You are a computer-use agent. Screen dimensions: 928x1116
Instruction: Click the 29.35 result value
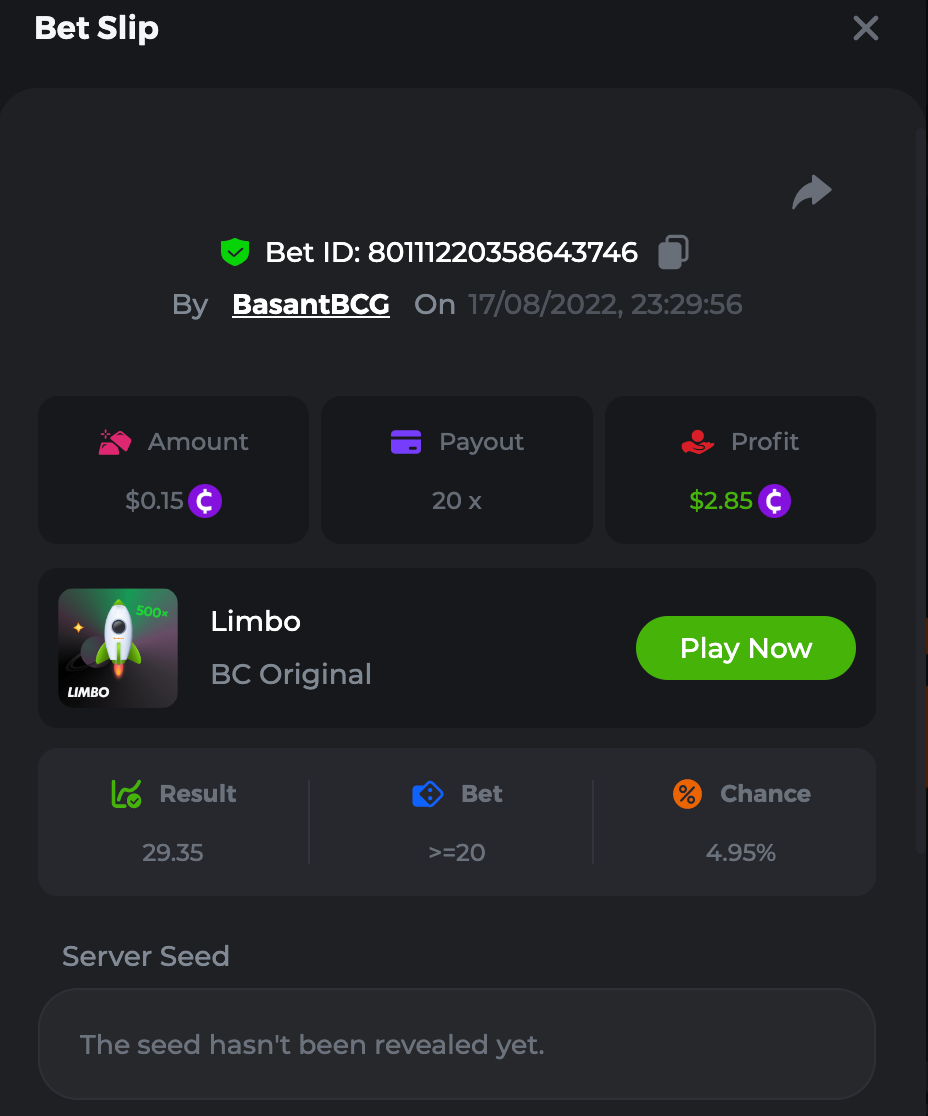tap(173, 852)
